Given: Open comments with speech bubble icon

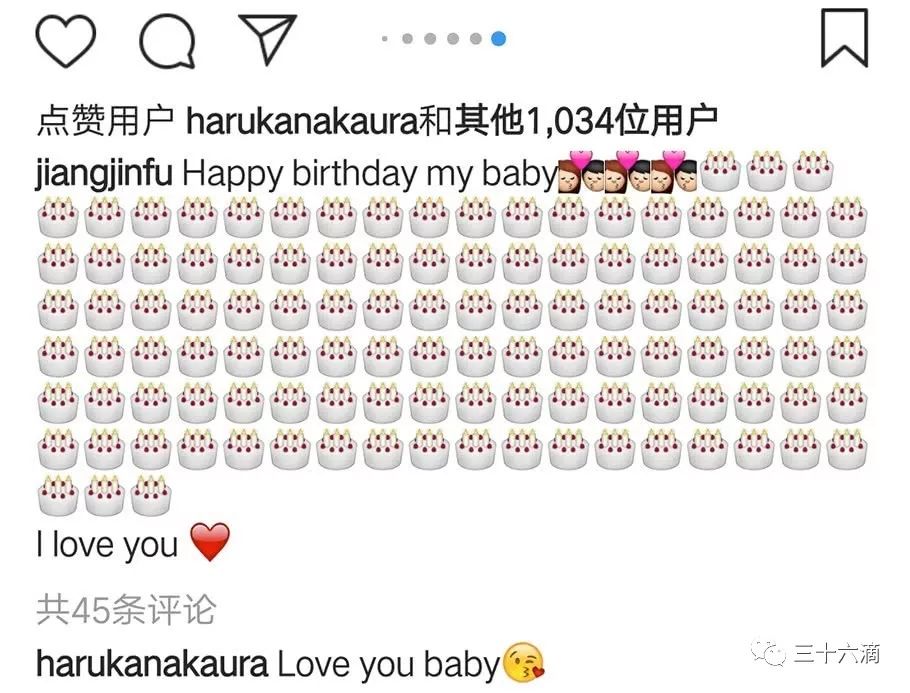Looking at the screenshot, I should [x=167, y=41].
